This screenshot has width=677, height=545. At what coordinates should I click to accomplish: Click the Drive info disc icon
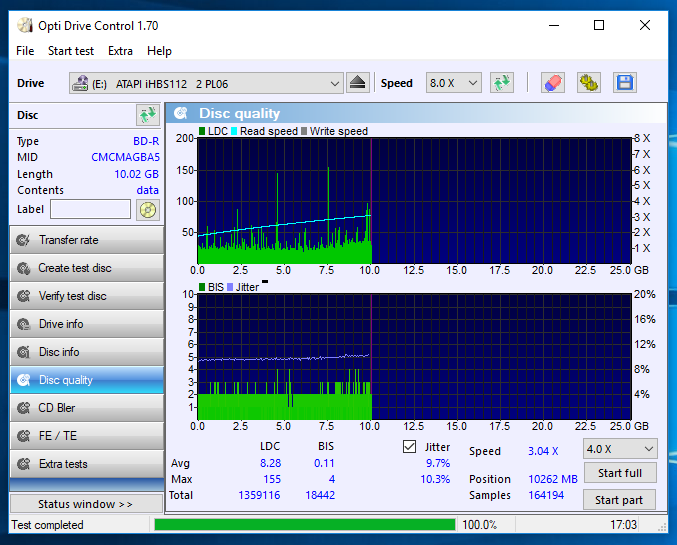(x=23, y=324)
